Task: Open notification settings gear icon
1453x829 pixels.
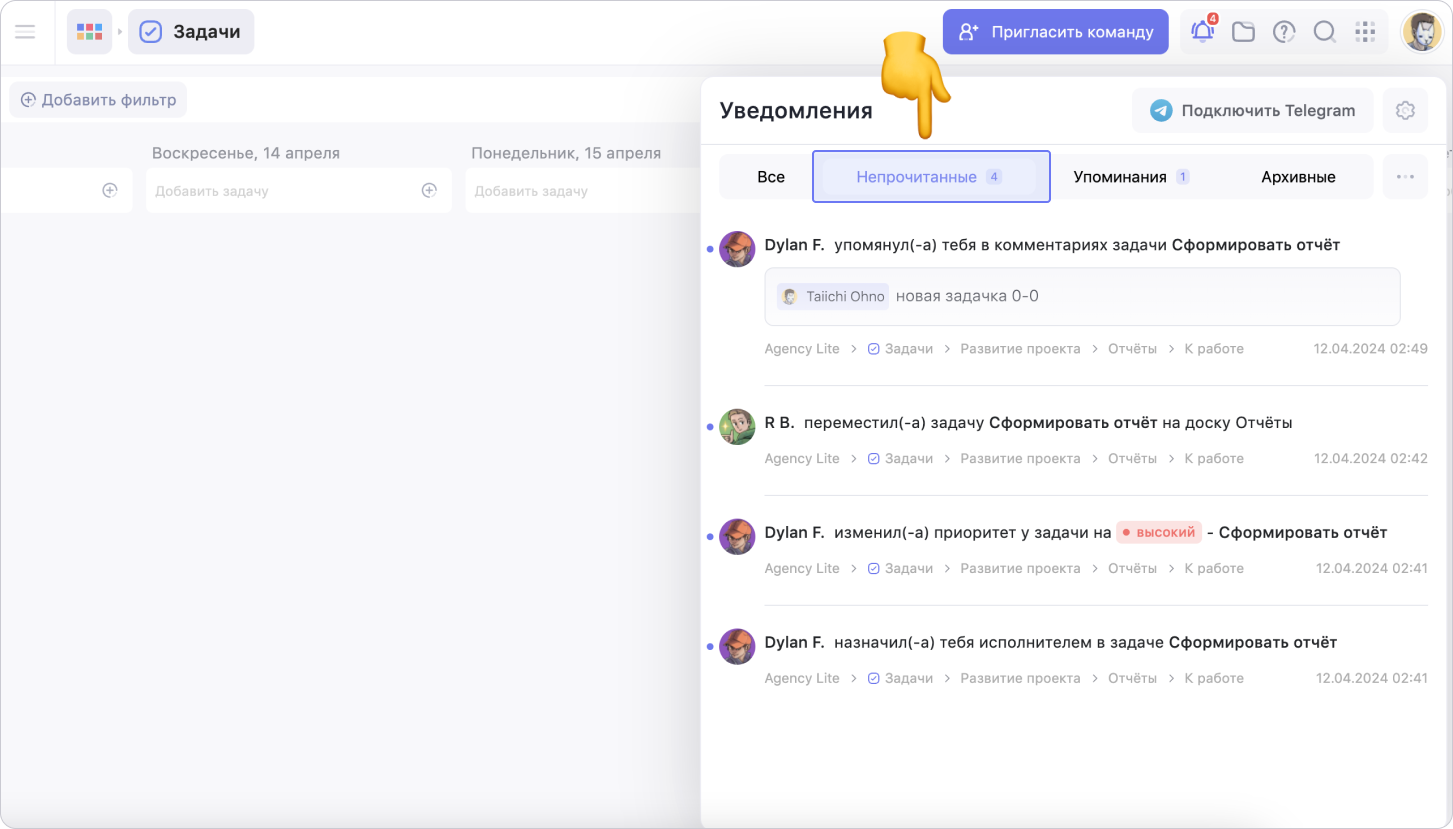Action: (1405, 111)
